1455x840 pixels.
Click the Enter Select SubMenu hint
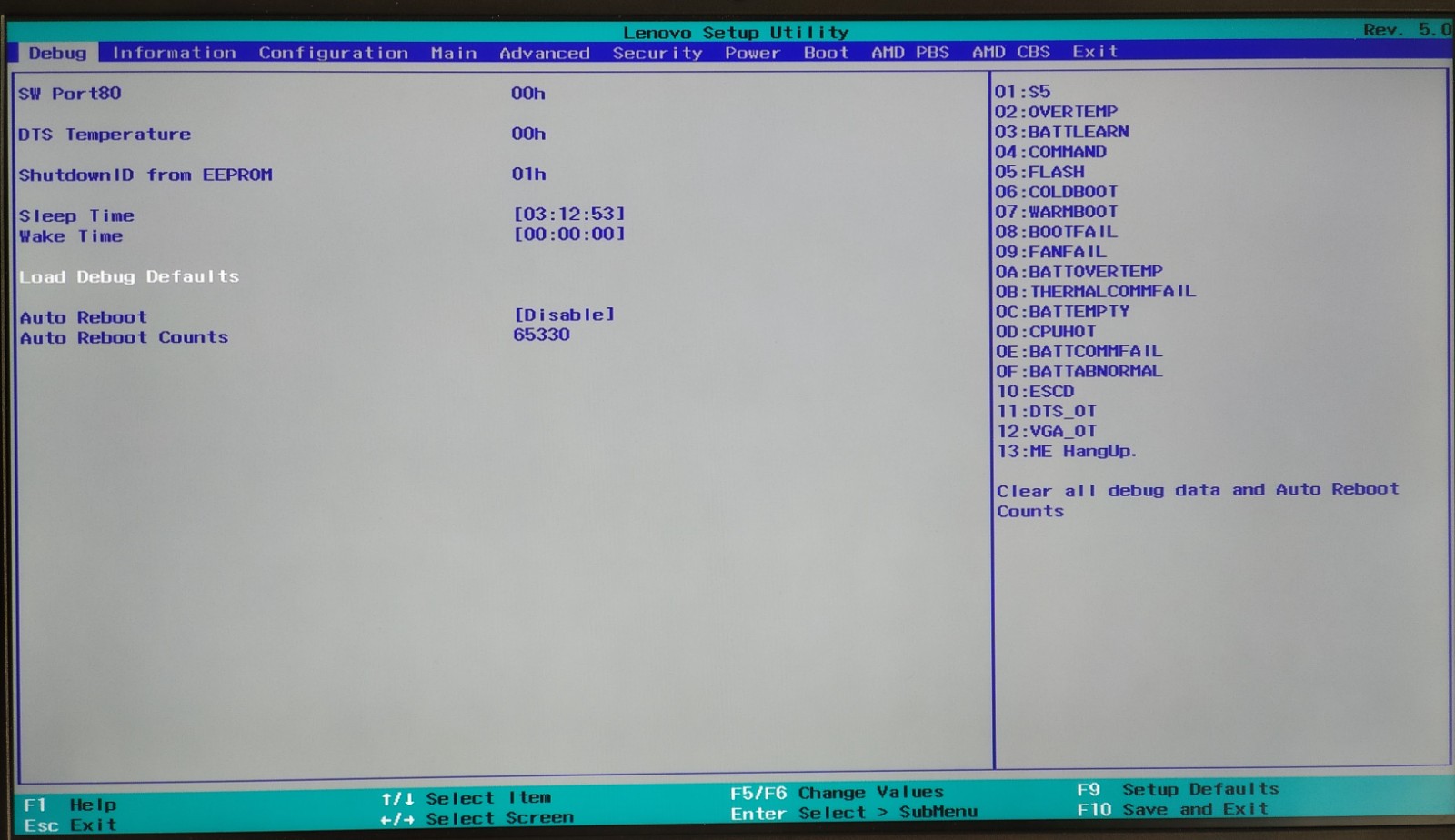pos(854,813)
